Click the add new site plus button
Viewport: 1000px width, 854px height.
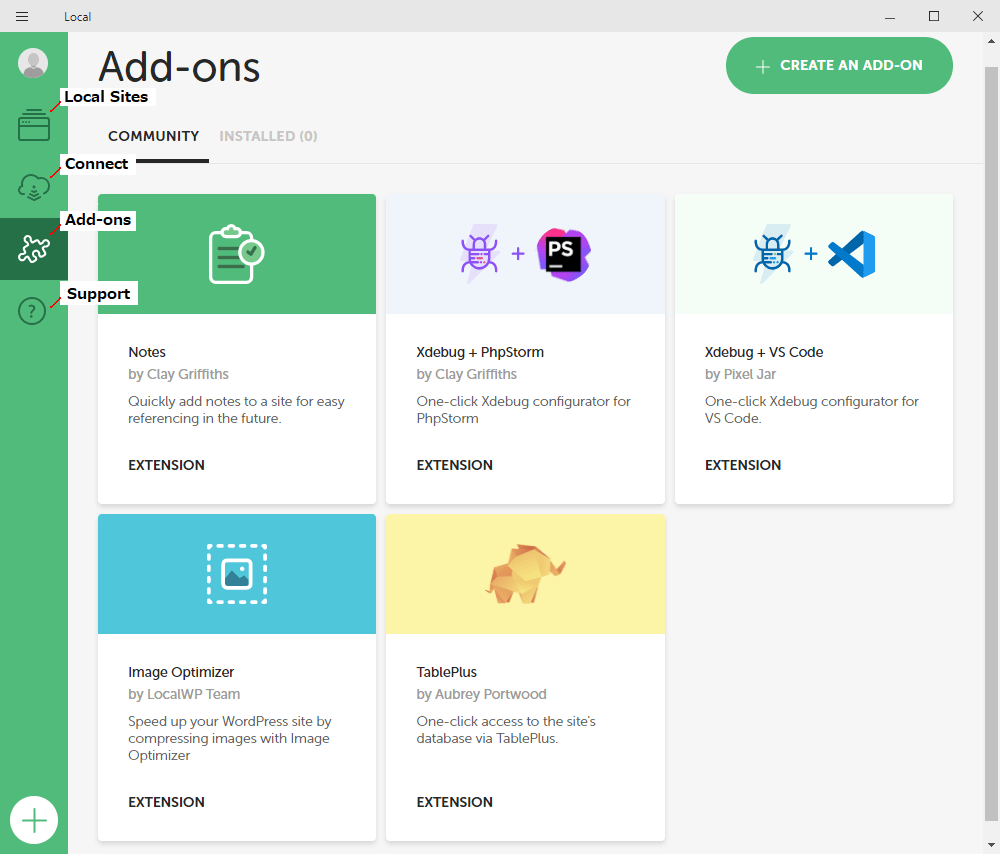pos(34,820)
